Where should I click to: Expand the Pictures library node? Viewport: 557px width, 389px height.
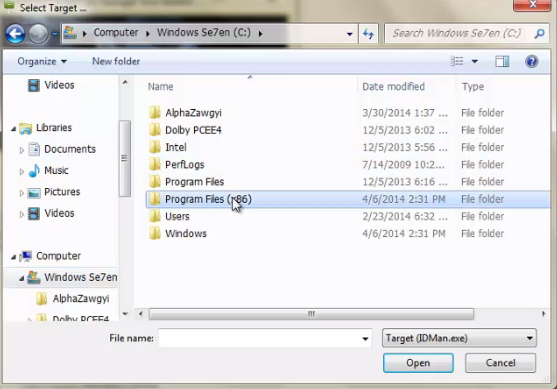[22, 193]
